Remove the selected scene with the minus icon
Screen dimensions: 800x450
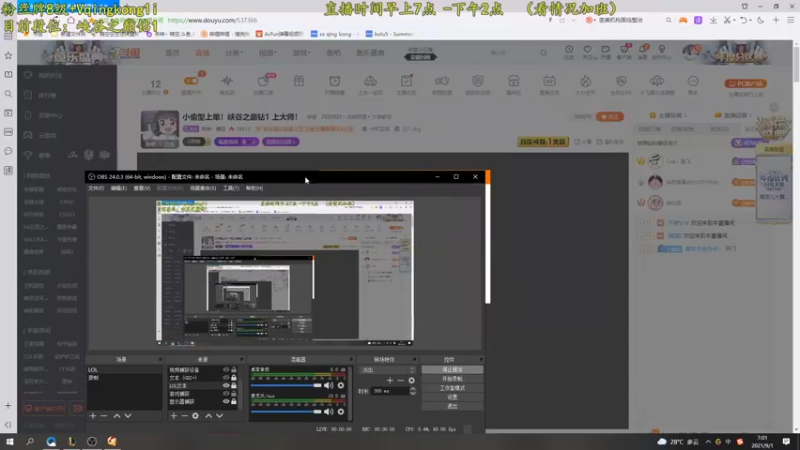point(104,416)
